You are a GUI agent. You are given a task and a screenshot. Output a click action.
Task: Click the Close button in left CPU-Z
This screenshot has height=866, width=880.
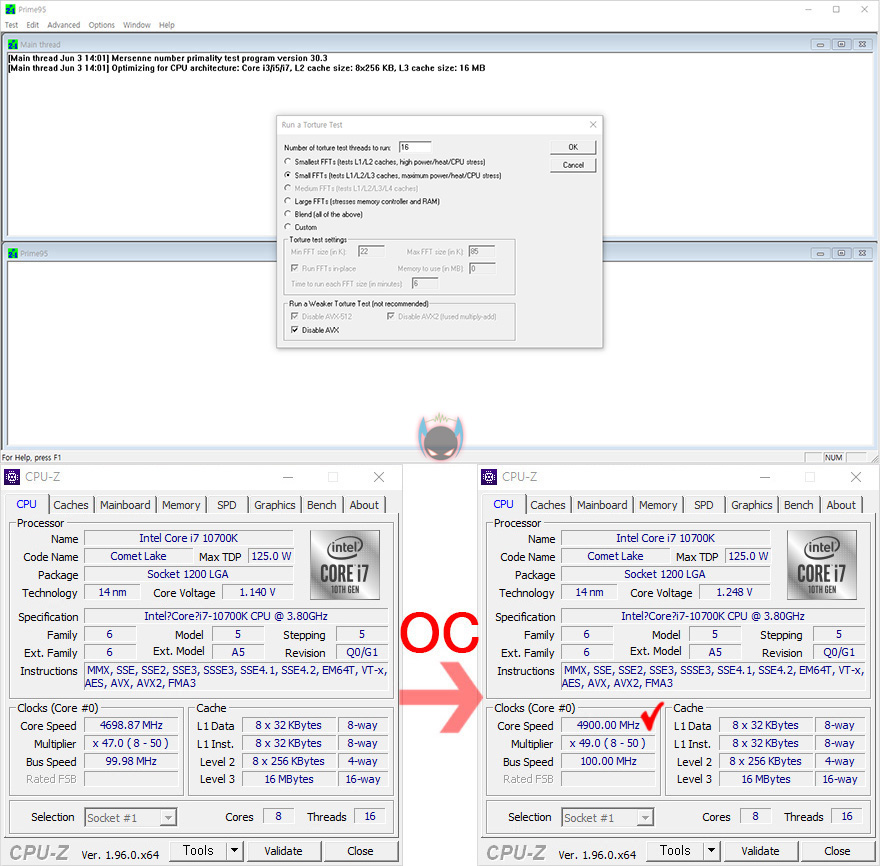pos(360,851)
